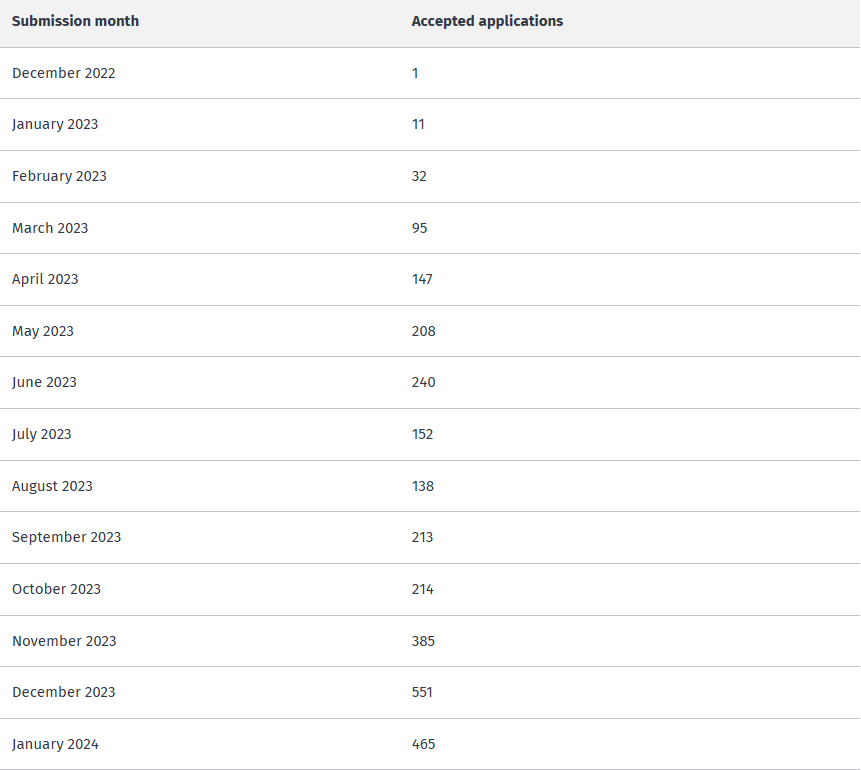The image size is (861, 770).
Task: Click the 'Accepted applications' column header
Action: coord(487,21)
